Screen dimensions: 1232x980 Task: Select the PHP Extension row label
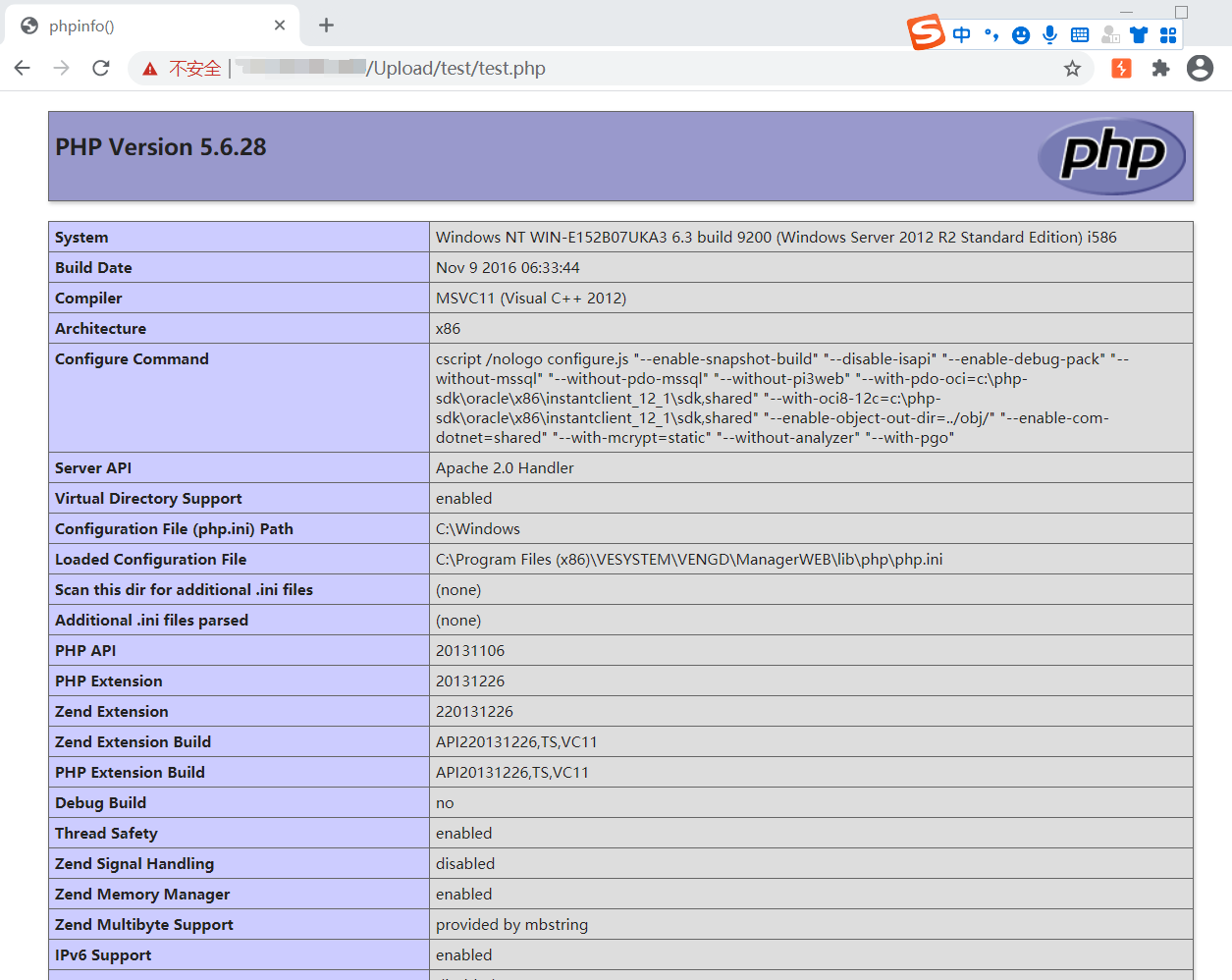coord(109,681)
